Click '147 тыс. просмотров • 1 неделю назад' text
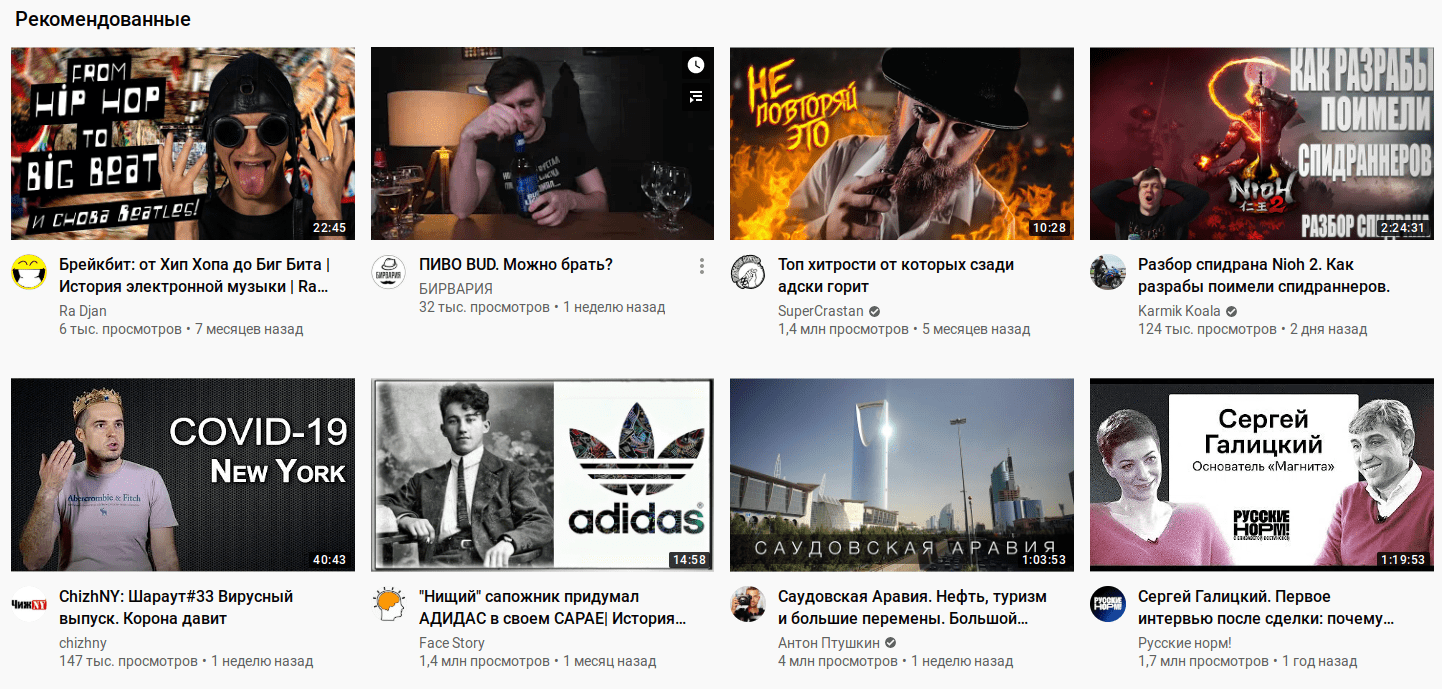 [186, 661]
